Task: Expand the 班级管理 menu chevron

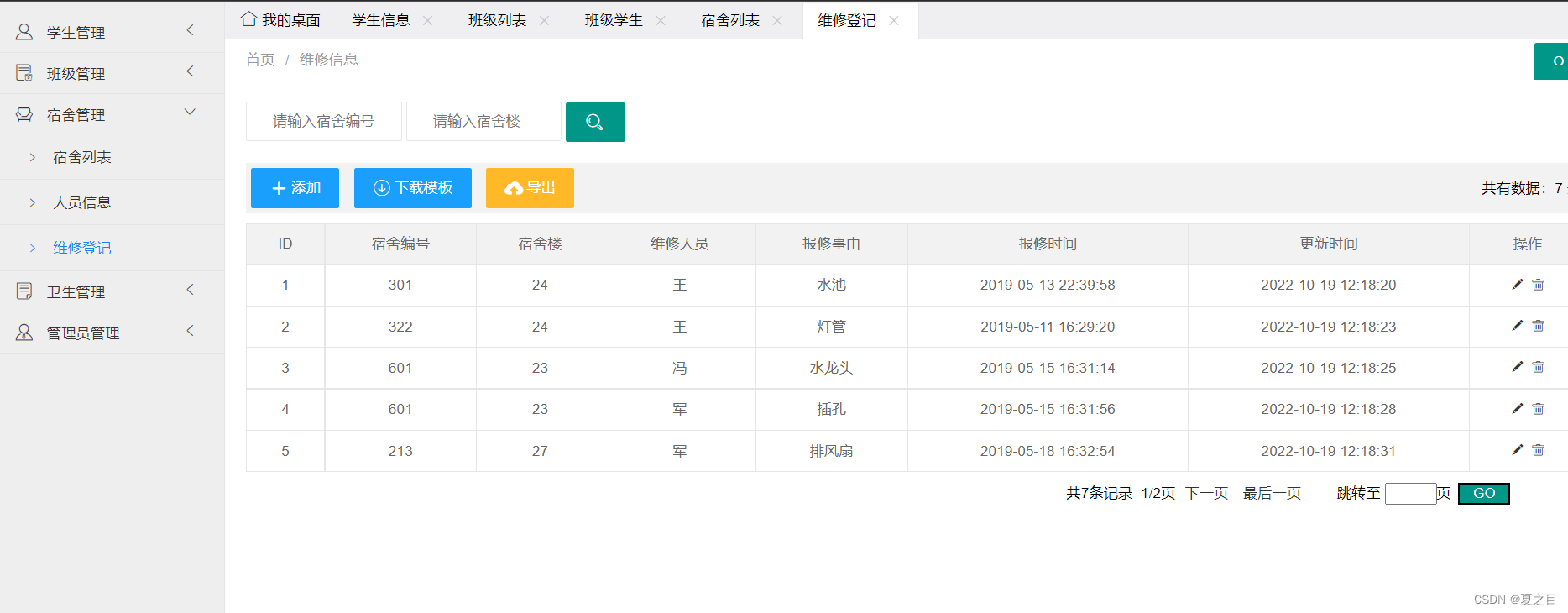Action: pyautogui.click(x=190, y=71)
